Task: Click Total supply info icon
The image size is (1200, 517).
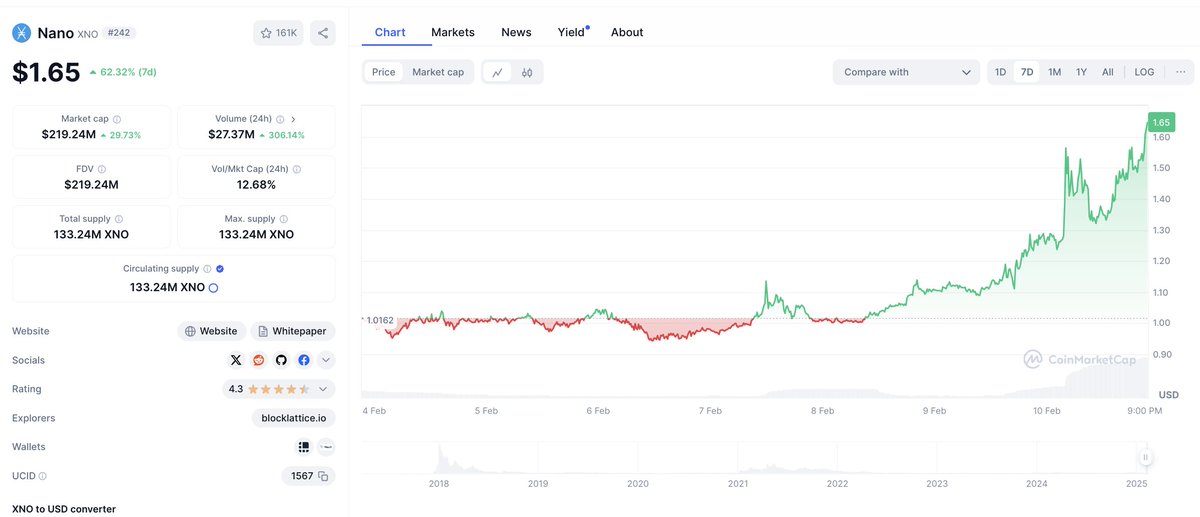Action: [119, 219]
